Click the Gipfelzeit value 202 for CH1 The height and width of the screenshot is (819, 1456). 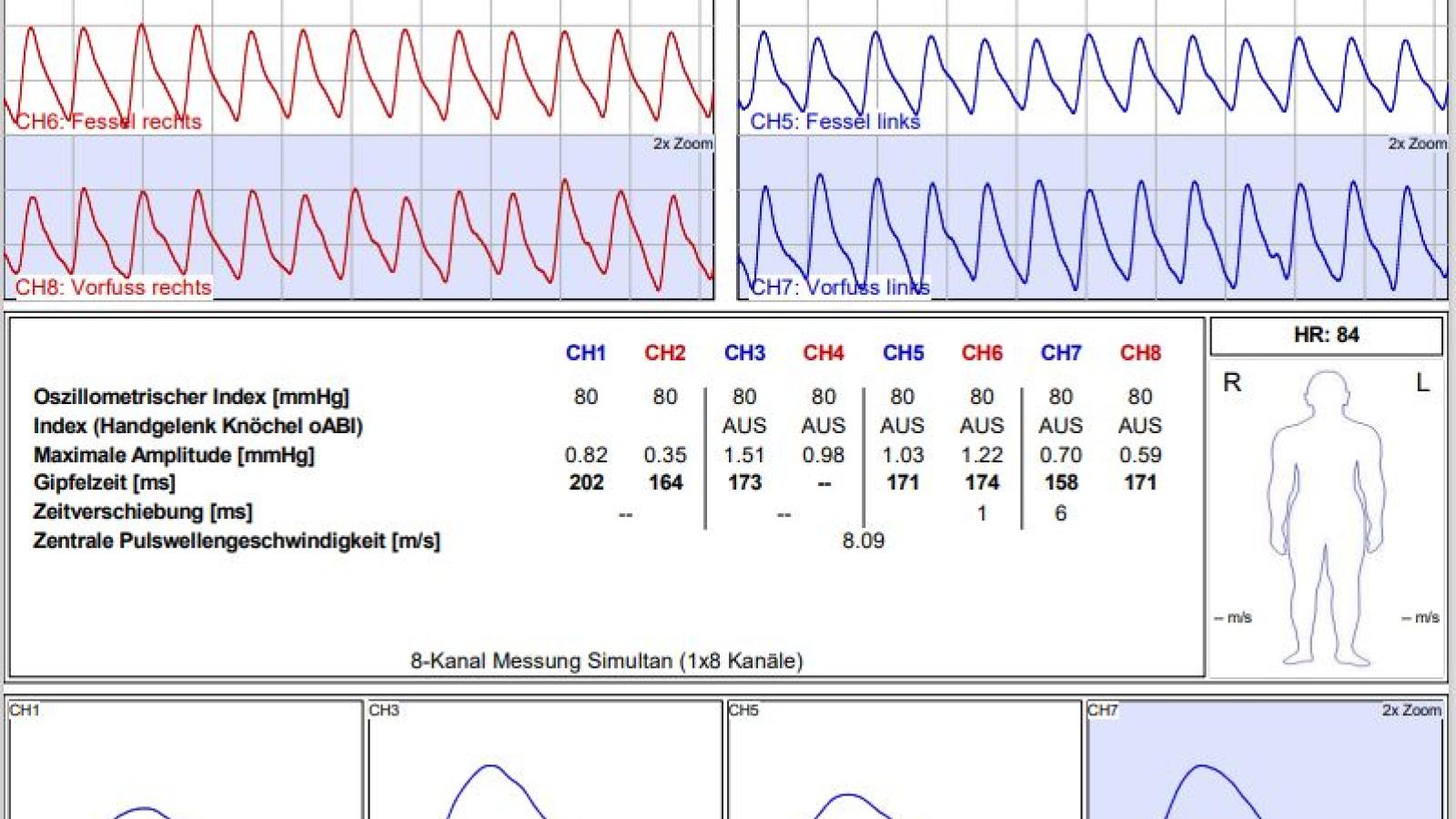pyautogui.click(x=586, y=482)
